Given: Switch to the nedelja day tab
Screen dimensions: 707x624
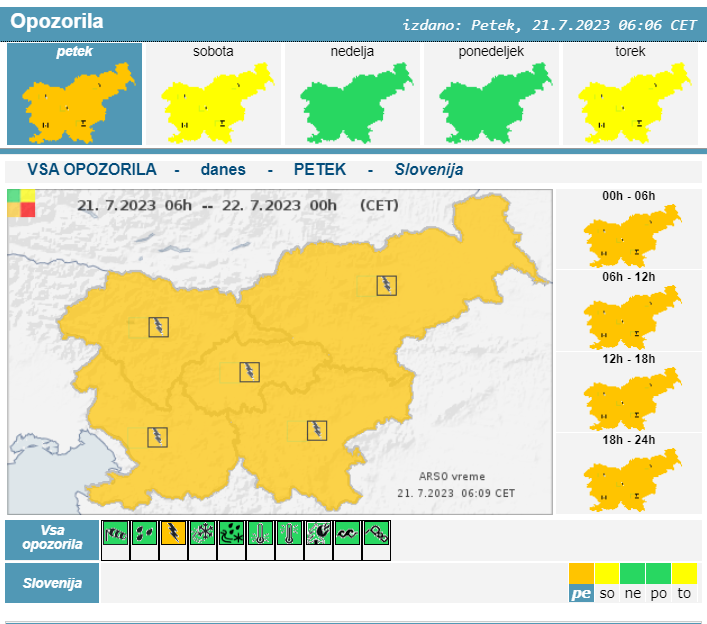Looking at the screenshot, I should [352, 94].
